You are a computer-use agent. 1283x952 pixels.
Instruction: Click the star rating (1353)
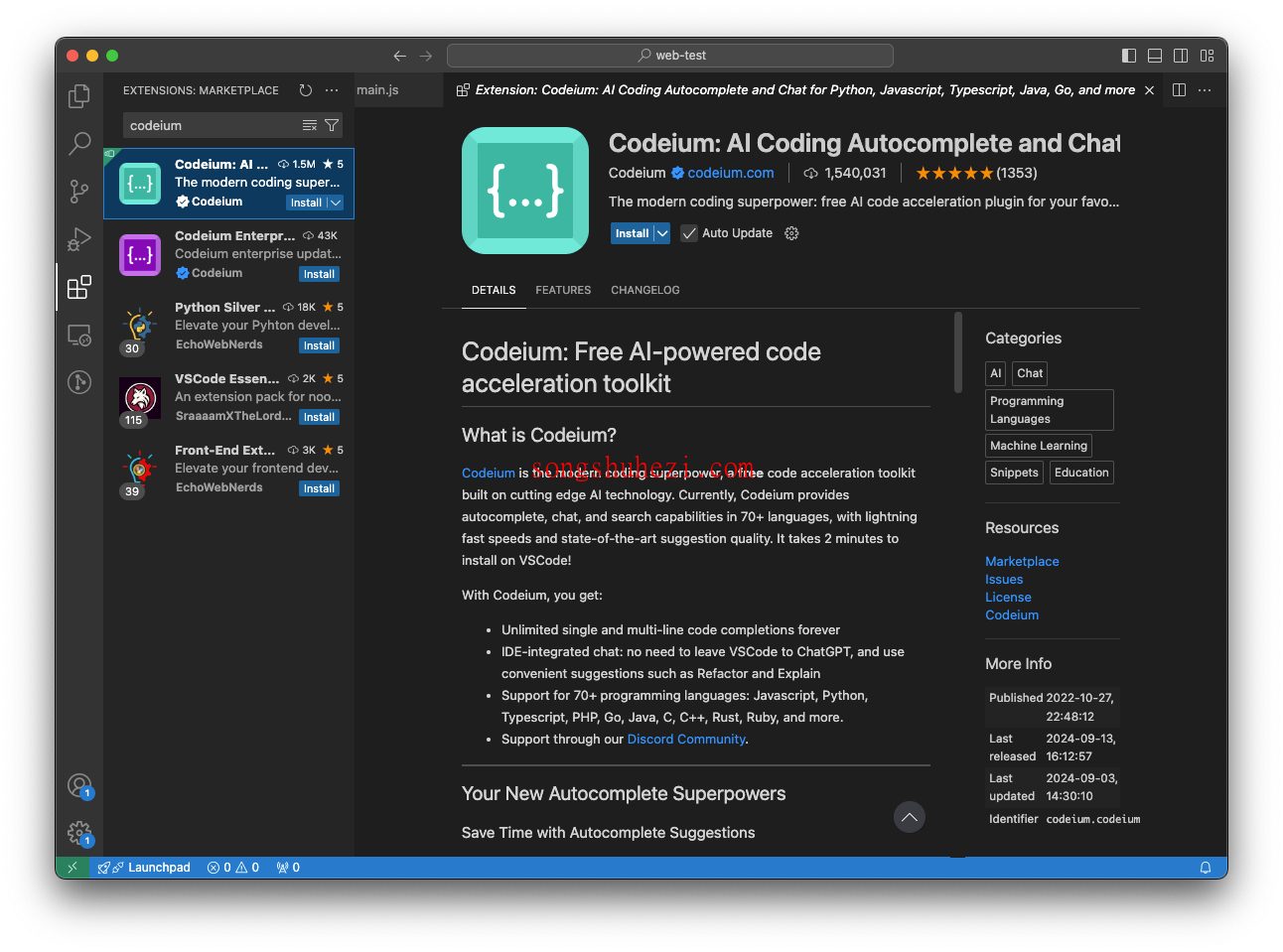pyautogui.click(x=976, y=173)
